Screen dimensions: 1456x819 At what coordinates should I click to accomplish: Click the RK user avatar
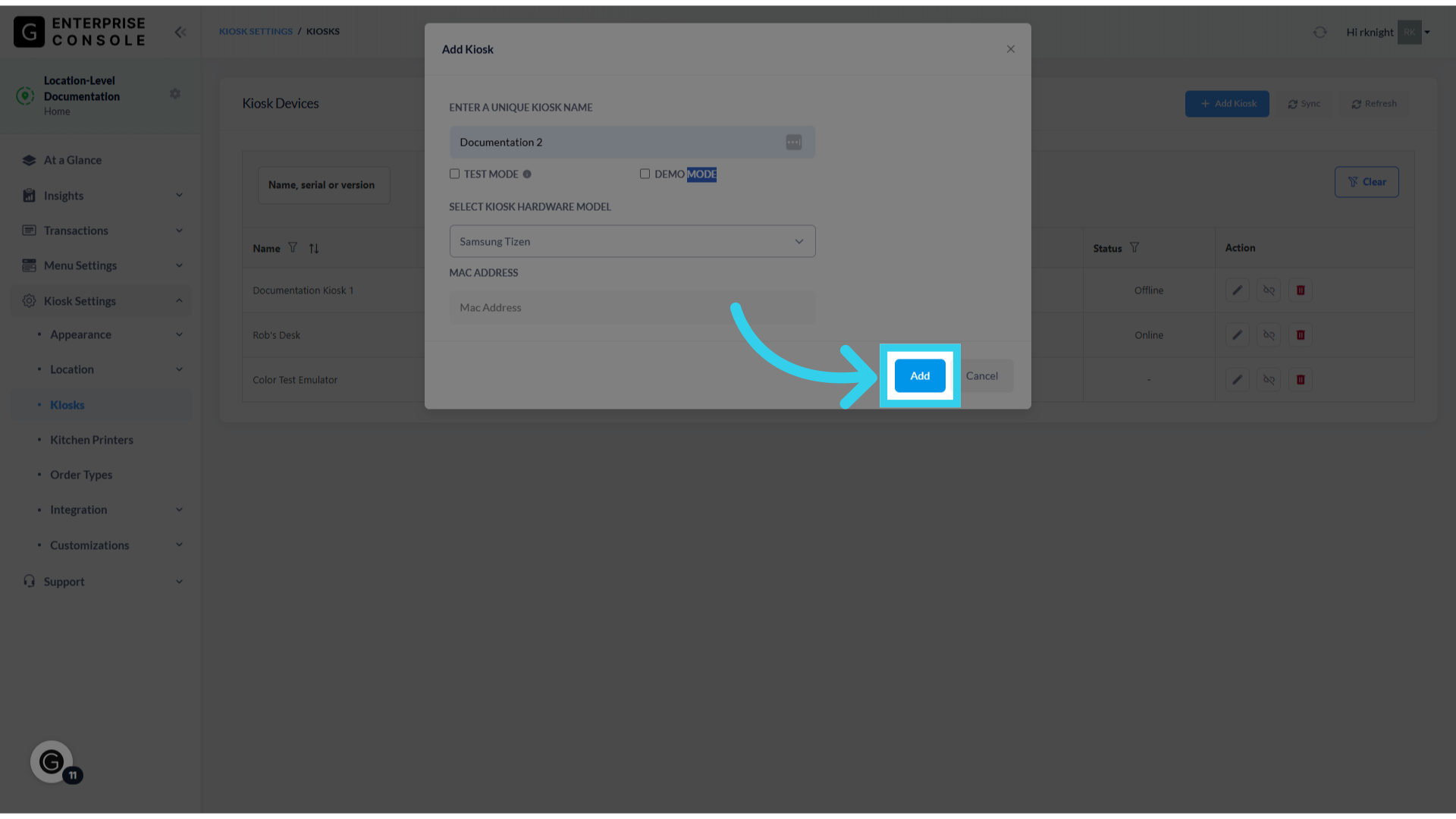click(x=1409, y=32)
